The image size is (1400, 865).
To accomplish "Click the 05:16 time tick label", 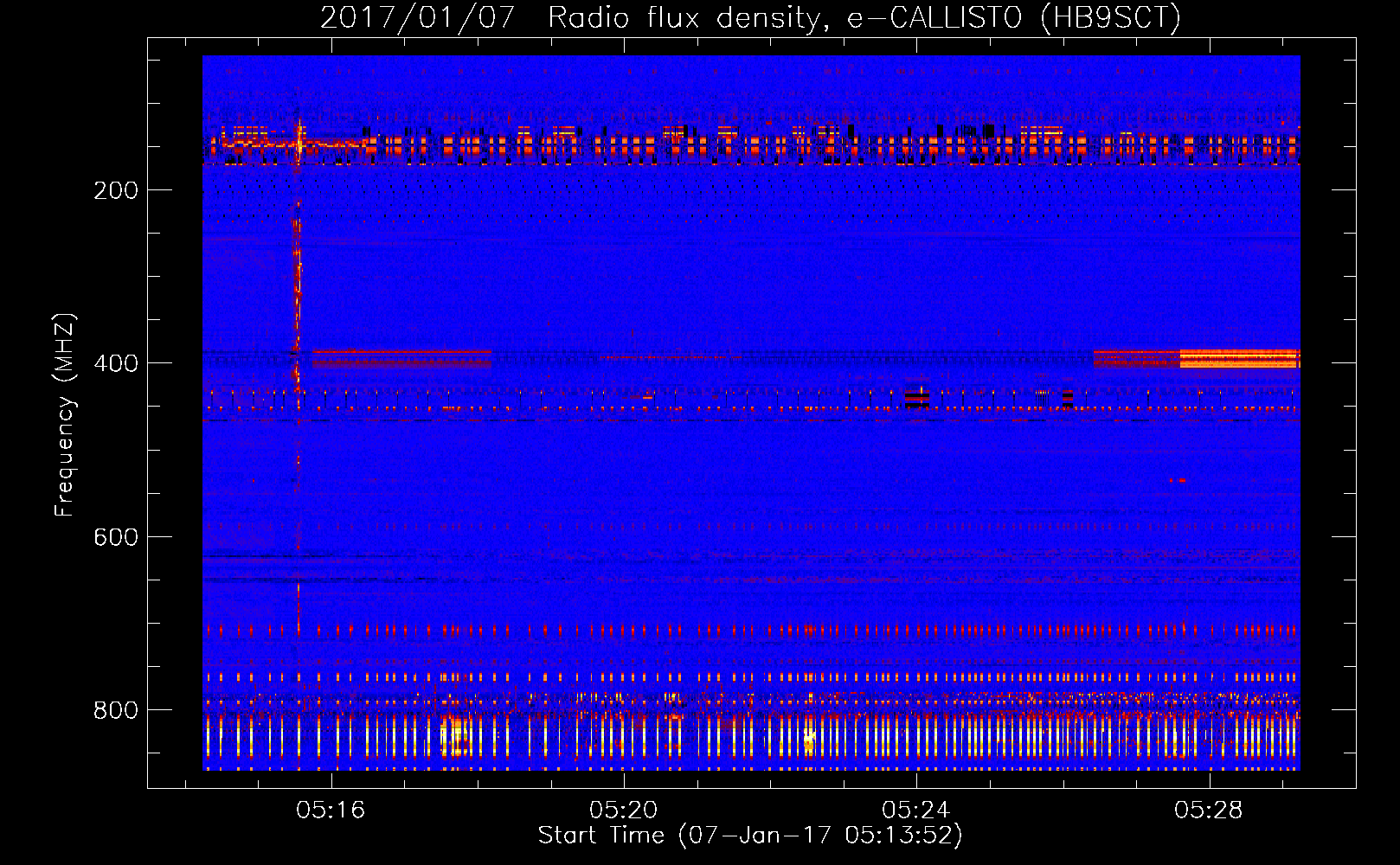I will point(331,811).
